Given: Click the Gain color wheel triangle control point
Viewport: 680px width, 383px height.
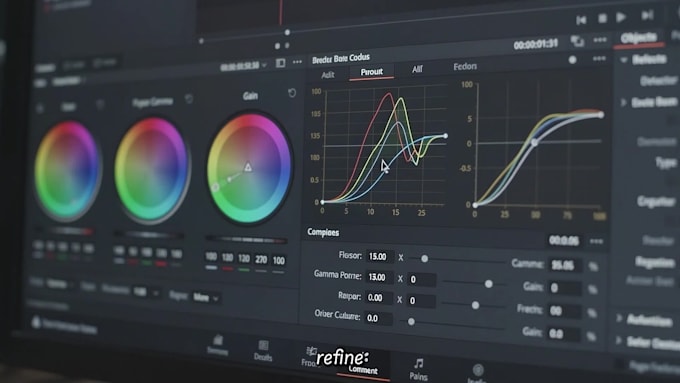Looking at the screenshot, I should coord(248,167).
